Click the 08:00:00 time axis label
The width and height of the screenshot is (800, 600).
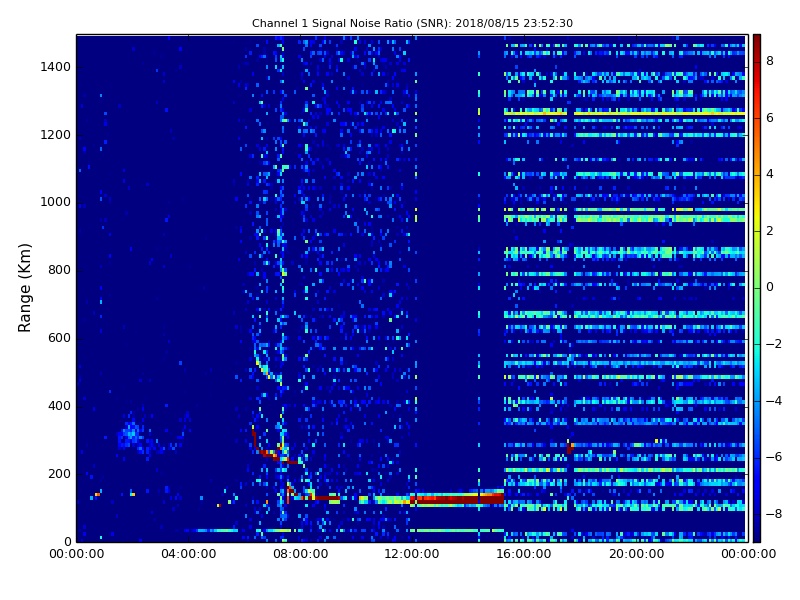click(301, 554)
